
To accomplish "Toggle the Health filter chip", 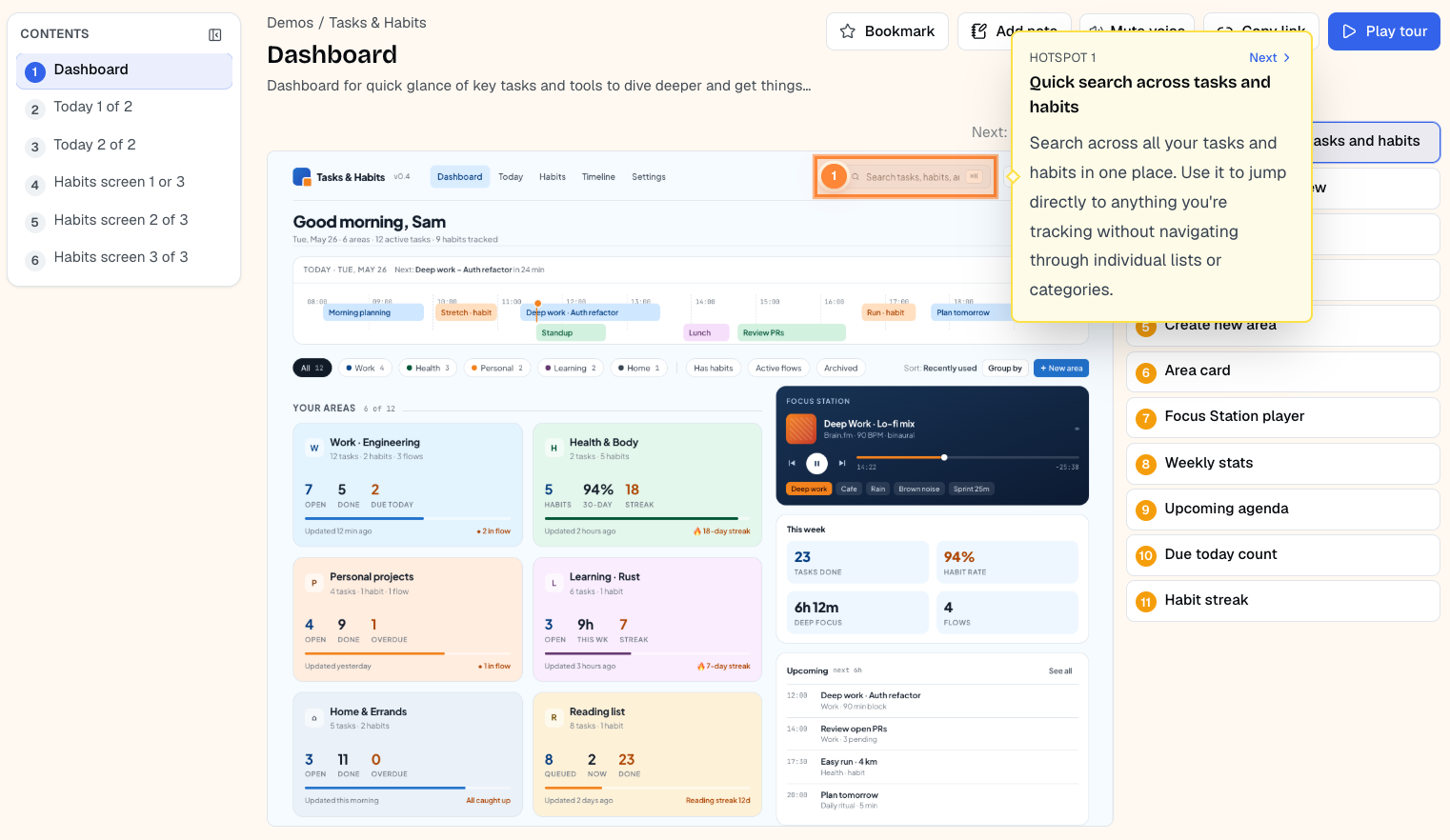I will 428,368.
